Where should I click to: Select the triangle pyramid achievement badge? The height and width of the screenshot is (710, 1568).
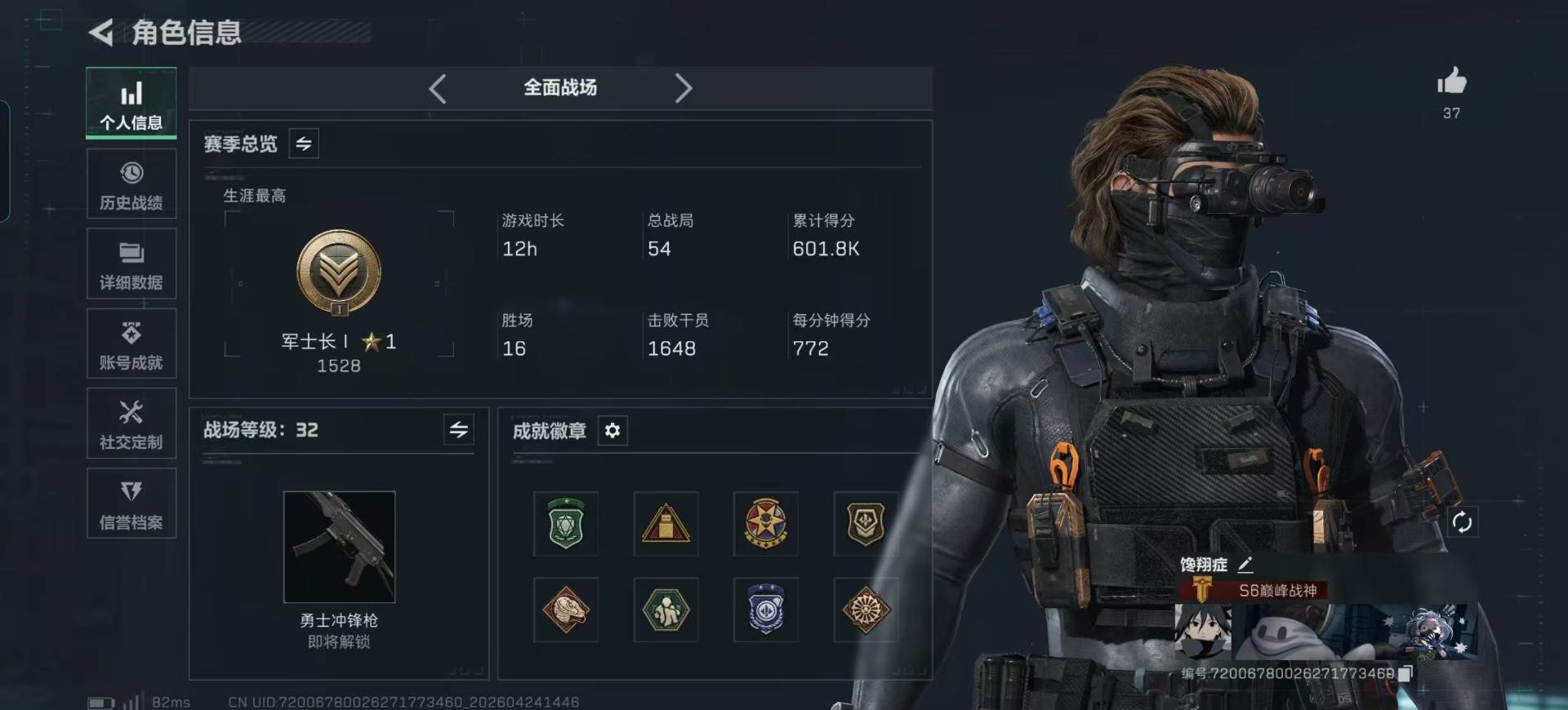(x=666, y=523)
